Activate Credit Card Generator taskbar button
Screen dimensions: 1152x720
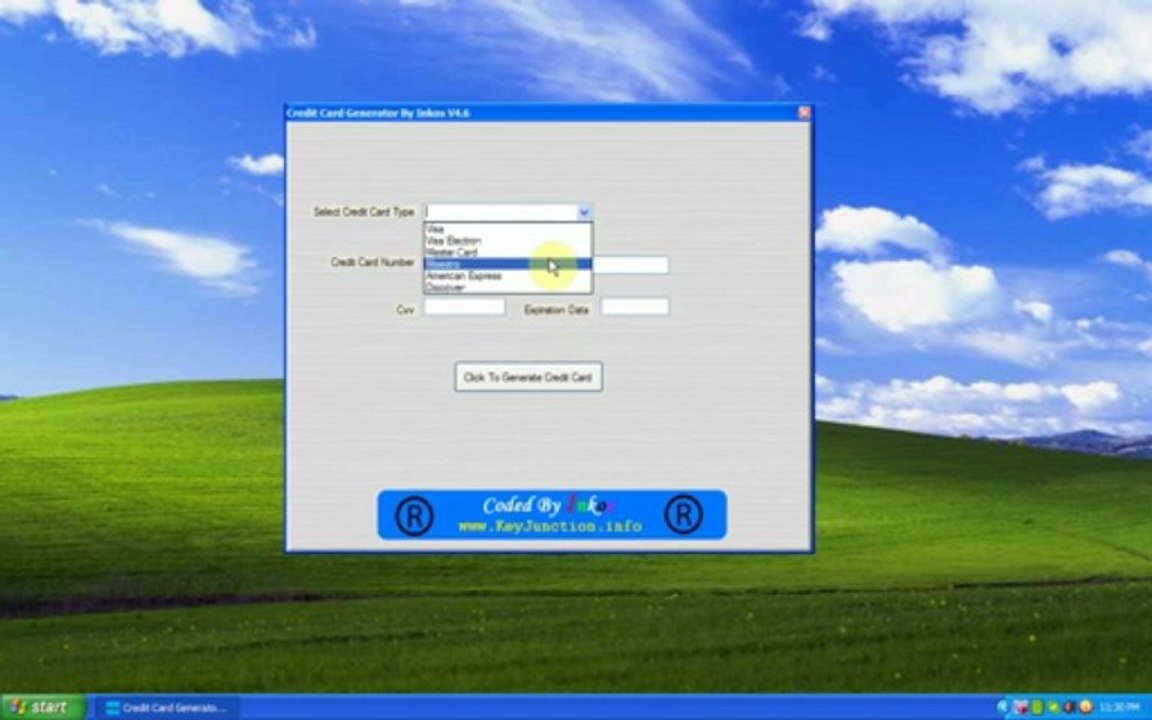pos(168,708)
